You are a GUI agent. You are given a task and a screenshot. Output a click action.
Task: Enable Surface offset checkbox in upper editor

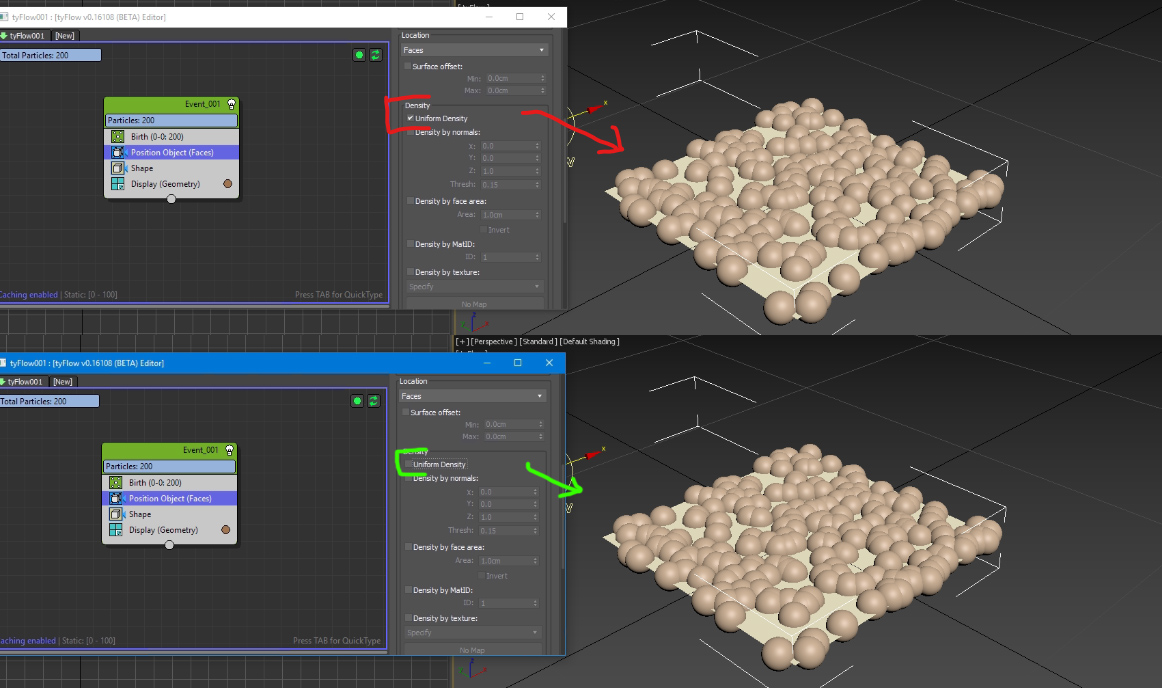tap(408, 66)
